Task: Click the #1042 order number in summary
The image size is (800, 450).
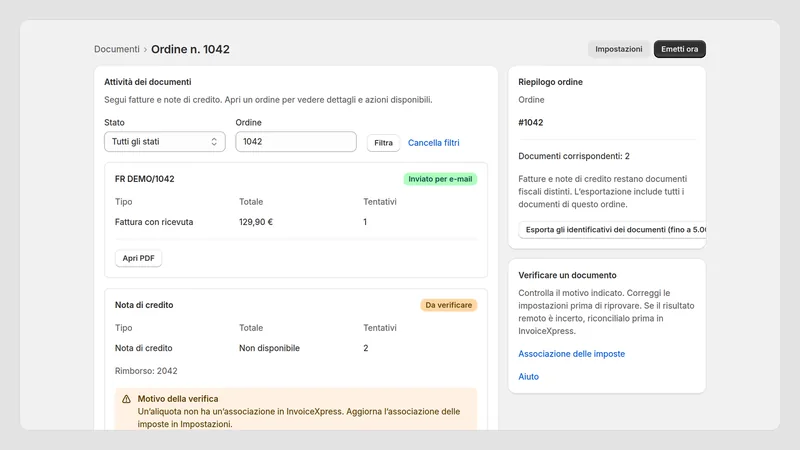Action: (x=531, y=122)
